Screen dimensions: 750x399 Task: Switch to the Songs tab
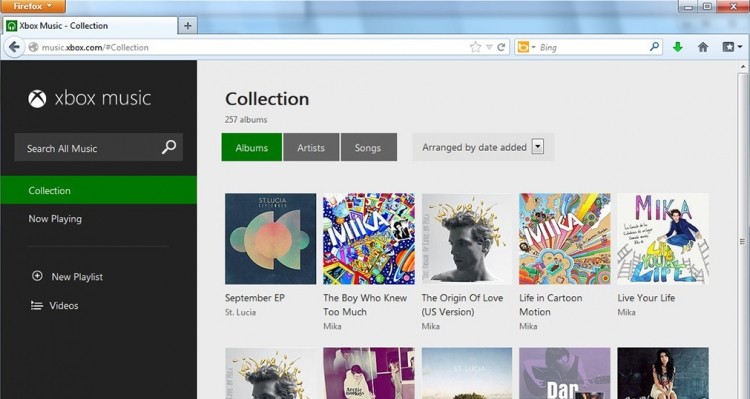(368, 147)
